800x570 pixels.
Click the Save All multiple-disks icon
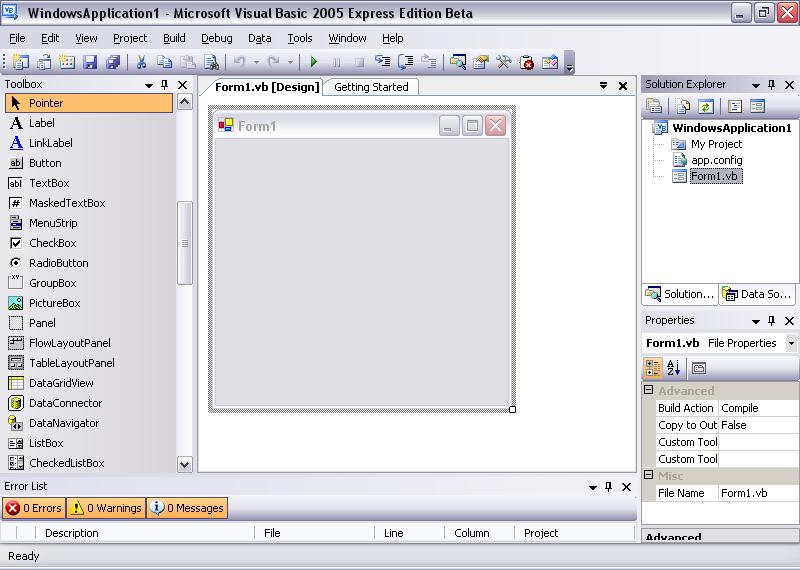(x=113, y=62)
